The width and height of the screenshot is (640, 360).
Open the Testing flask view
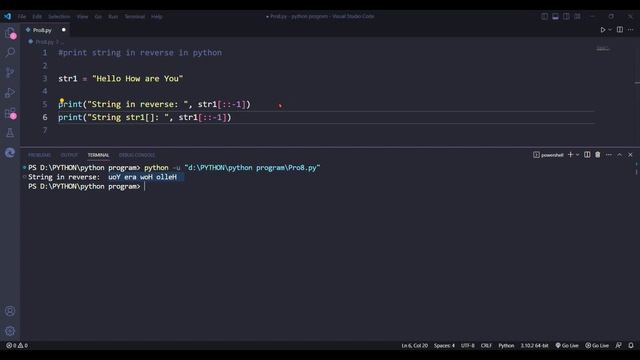10,133
